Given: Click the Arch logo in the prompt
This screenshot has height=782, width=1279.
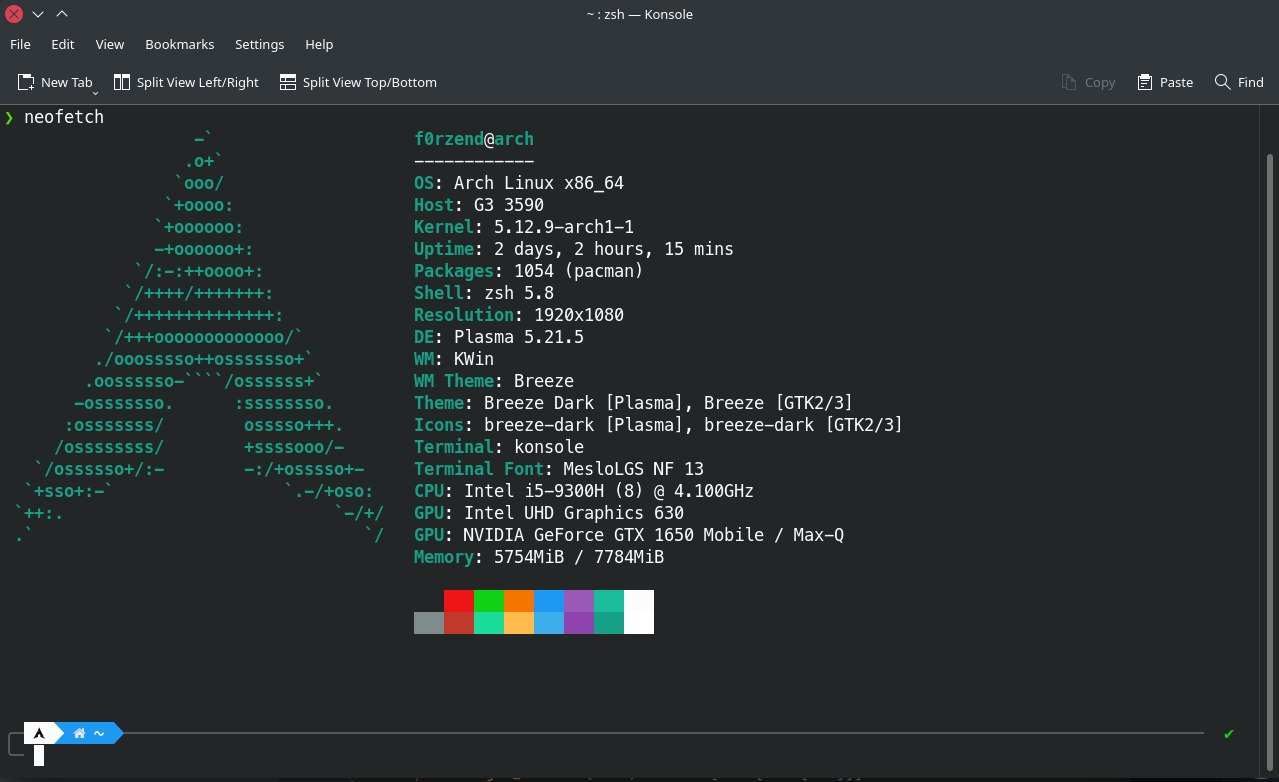Looking at the screenshot, I should (x=39, y=734).
